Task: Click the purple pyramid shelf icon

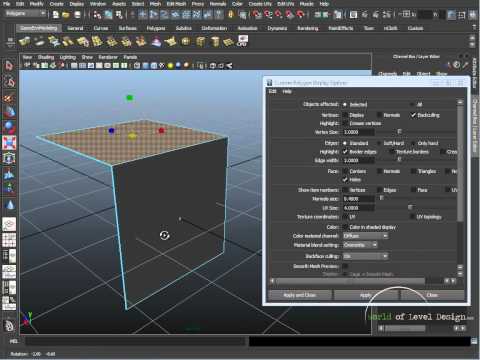Action: coord(156,41)
